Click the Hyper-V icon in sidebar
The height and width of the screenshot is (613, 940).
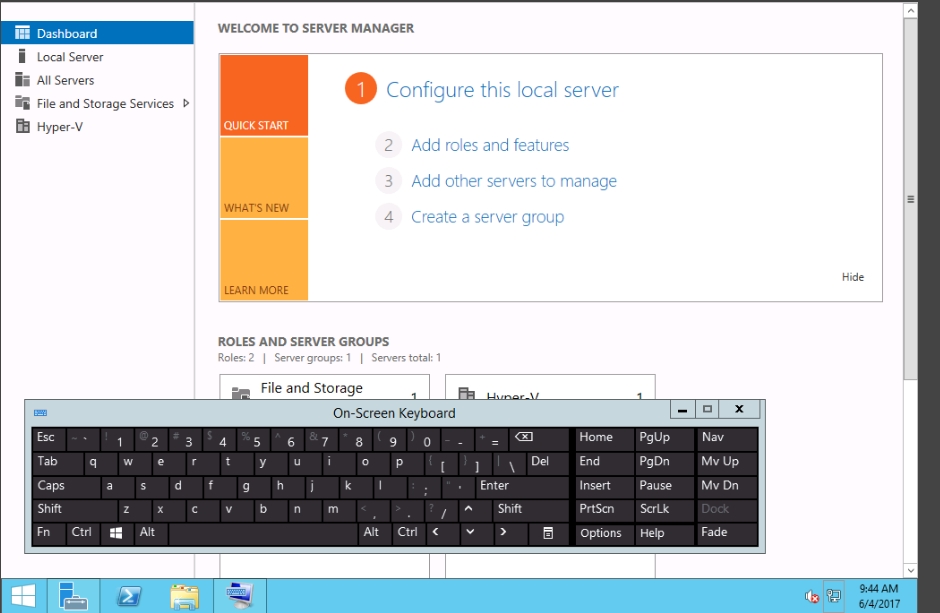click(22, 127)
